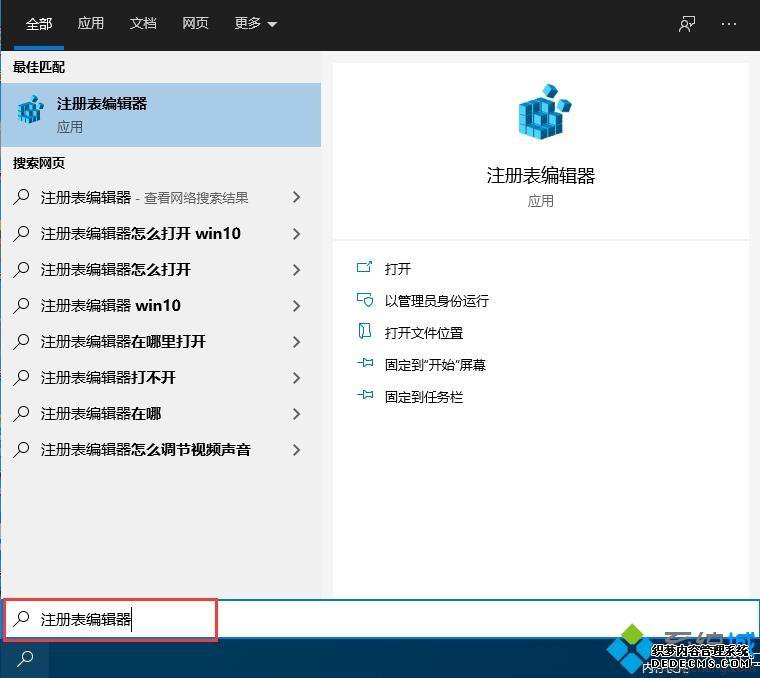Click the taskbar search magnifier button
760x678 pixels.
tap(25, 659)
